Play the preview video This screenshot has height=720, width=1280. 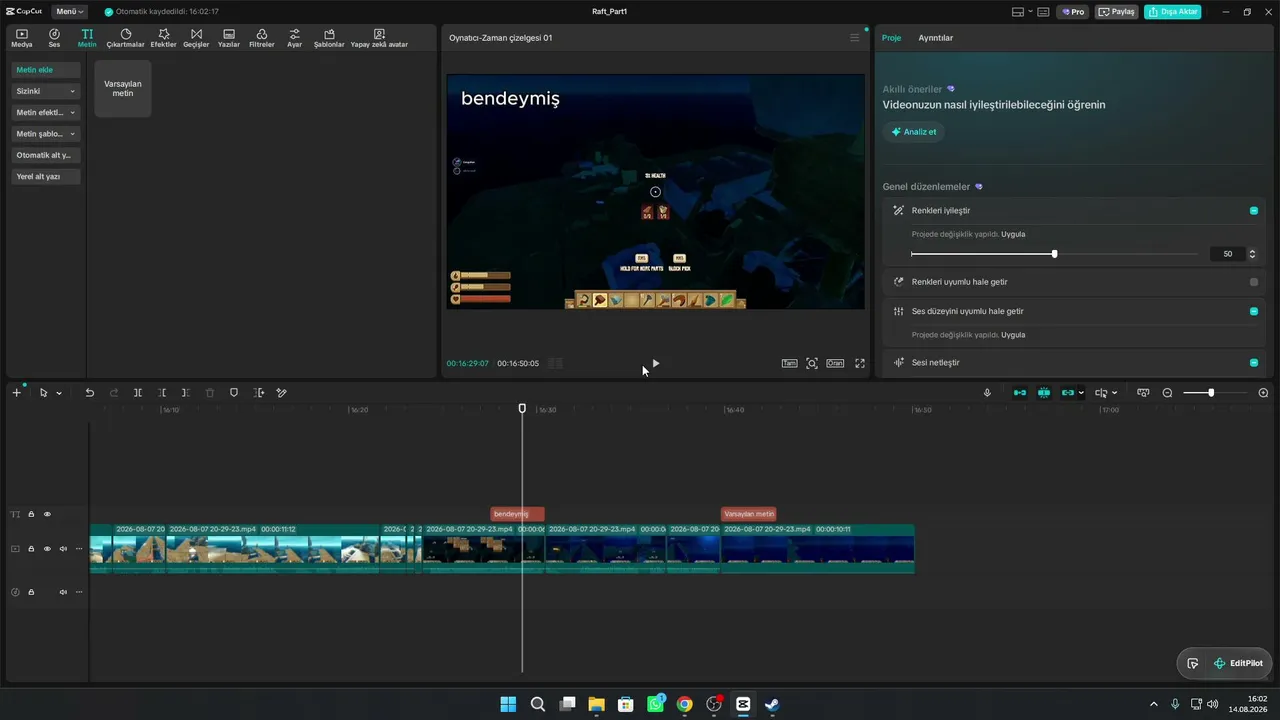point(655,363)
